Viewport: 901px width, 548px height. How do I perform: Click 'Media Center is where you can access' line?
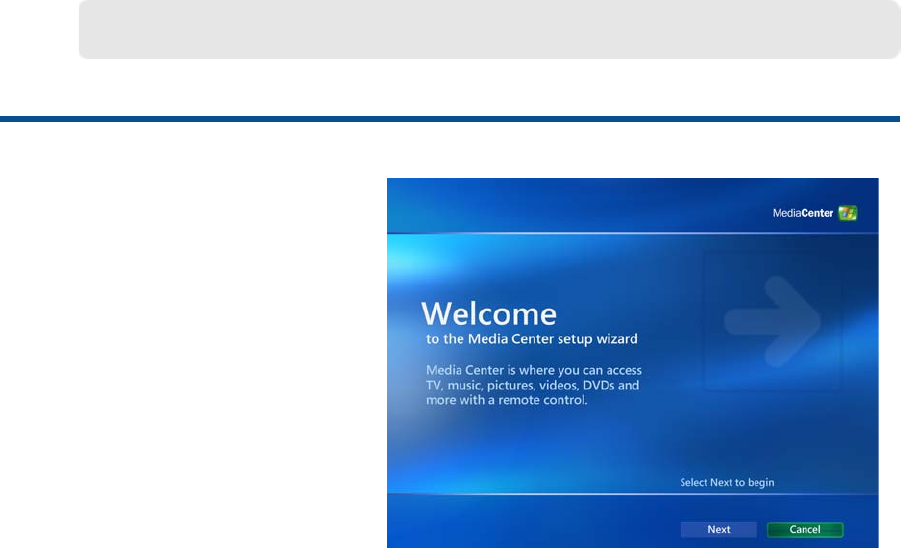(533, 371)
